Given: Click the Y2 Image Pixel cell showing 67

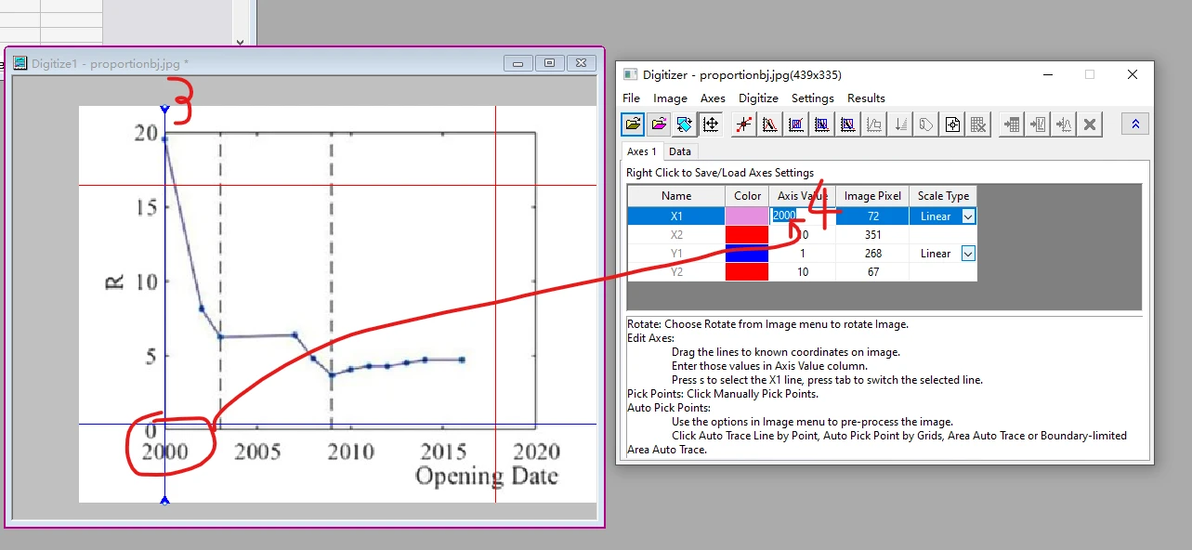Looking at the screenshot, I should click(872, 272).
